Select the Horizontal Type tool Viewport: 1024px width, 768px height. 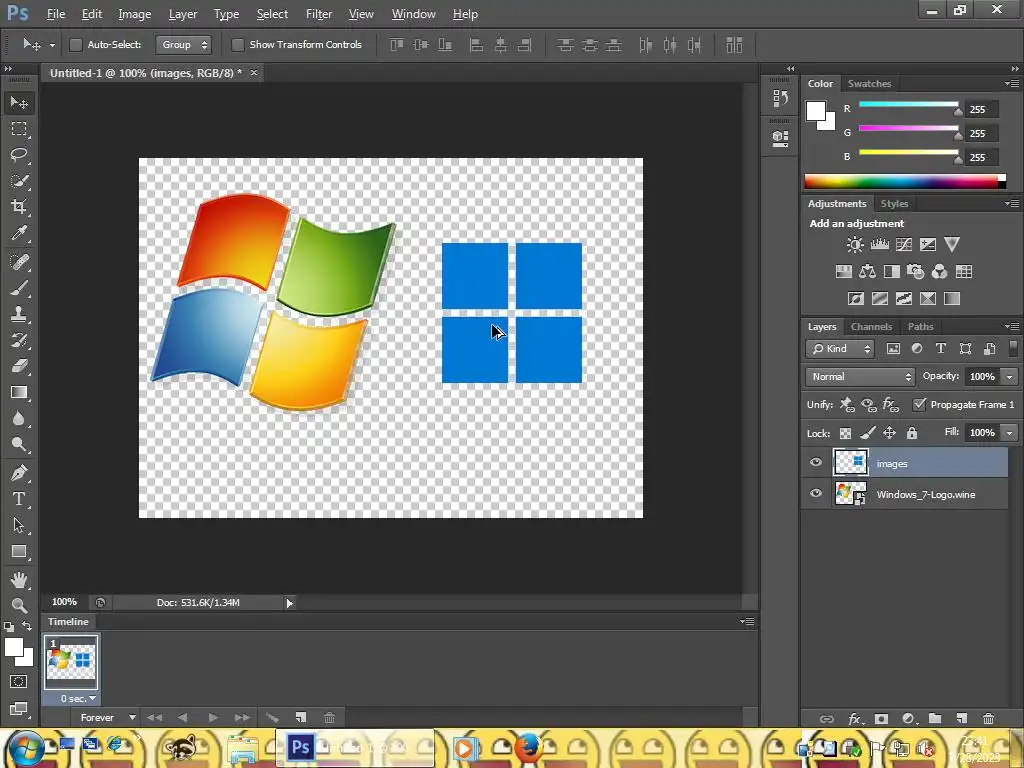19,499
